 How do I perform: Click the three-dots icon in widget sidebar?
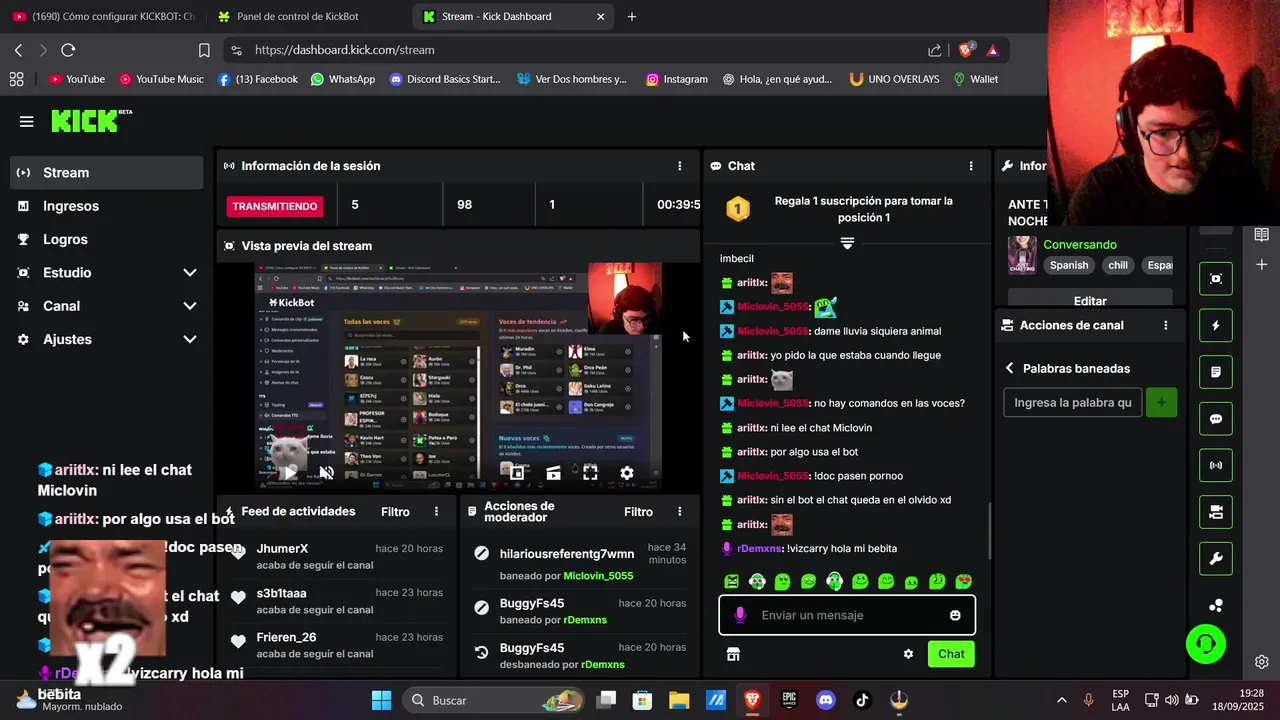click(x=1216, y=605)
